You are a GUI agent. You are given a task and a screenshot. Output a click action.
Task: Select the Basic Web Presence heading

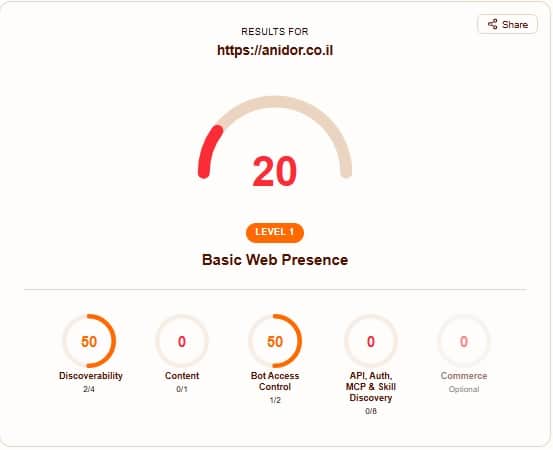pyautogui.click(x=275, y=260)
